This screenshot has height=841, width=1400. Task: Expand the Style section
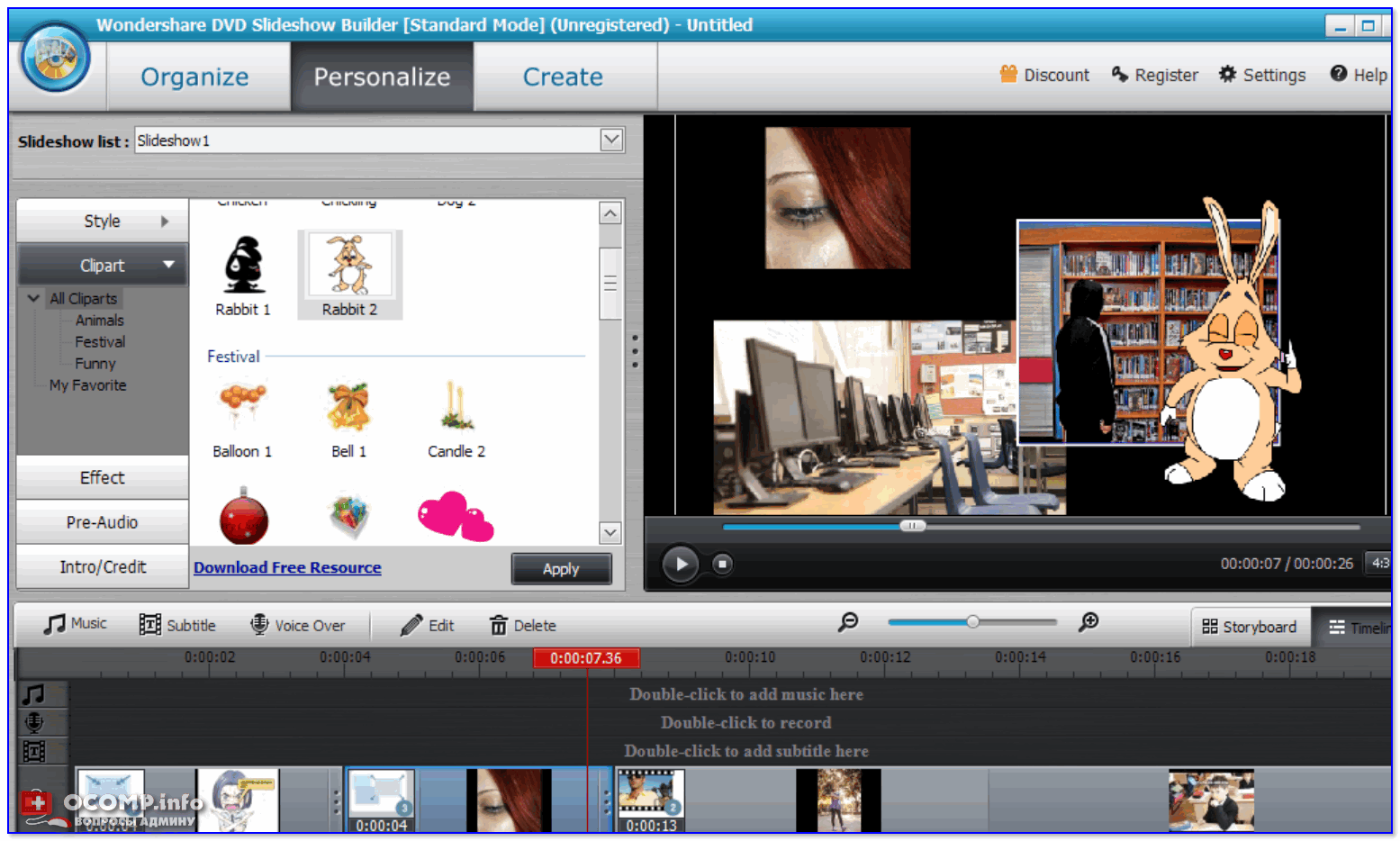tap(103, 221)
